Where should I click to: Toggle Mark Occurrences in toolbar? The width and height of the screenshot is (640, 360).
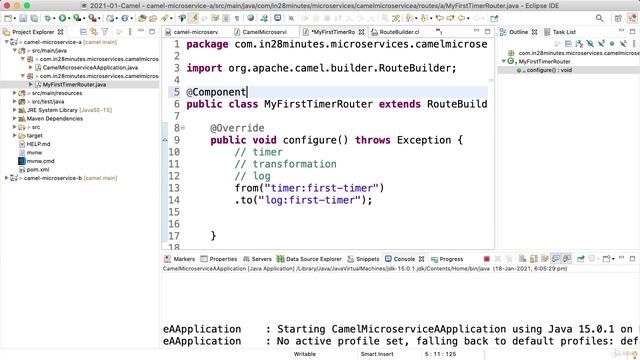(x=193, y=18)
